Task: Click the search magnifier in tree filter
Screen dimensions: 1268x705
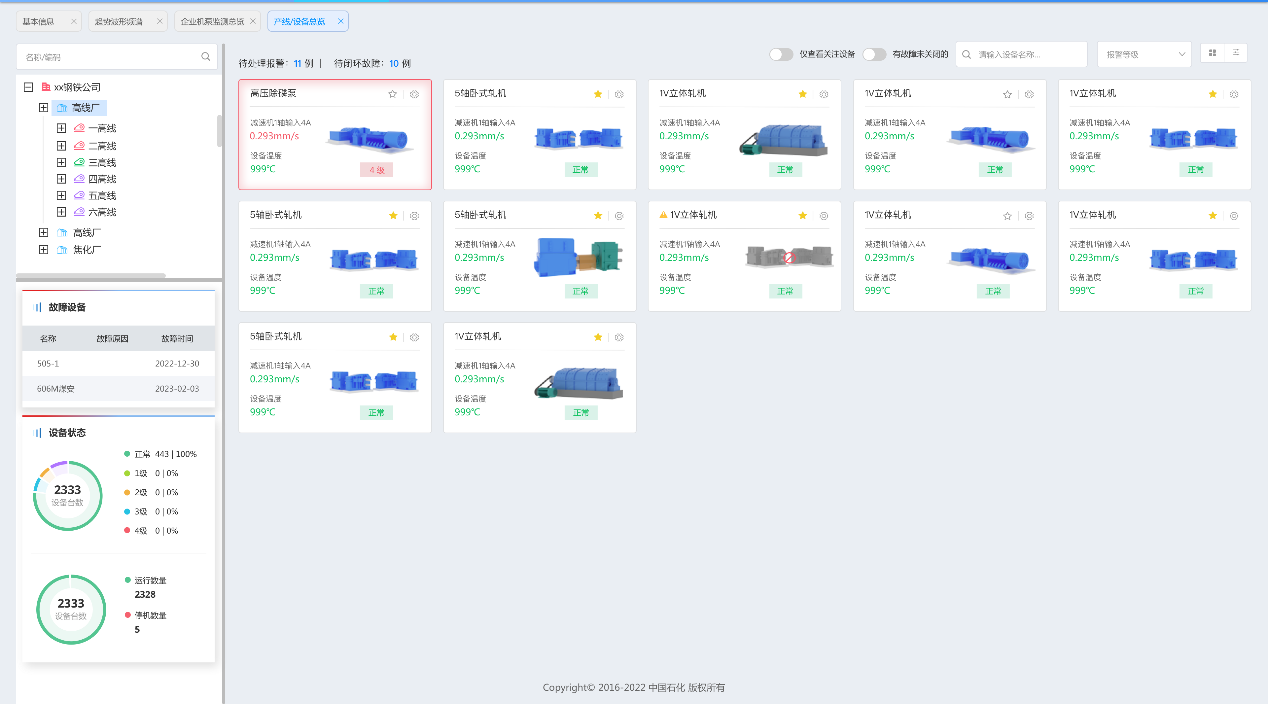Action: click(x=206, y=57)
